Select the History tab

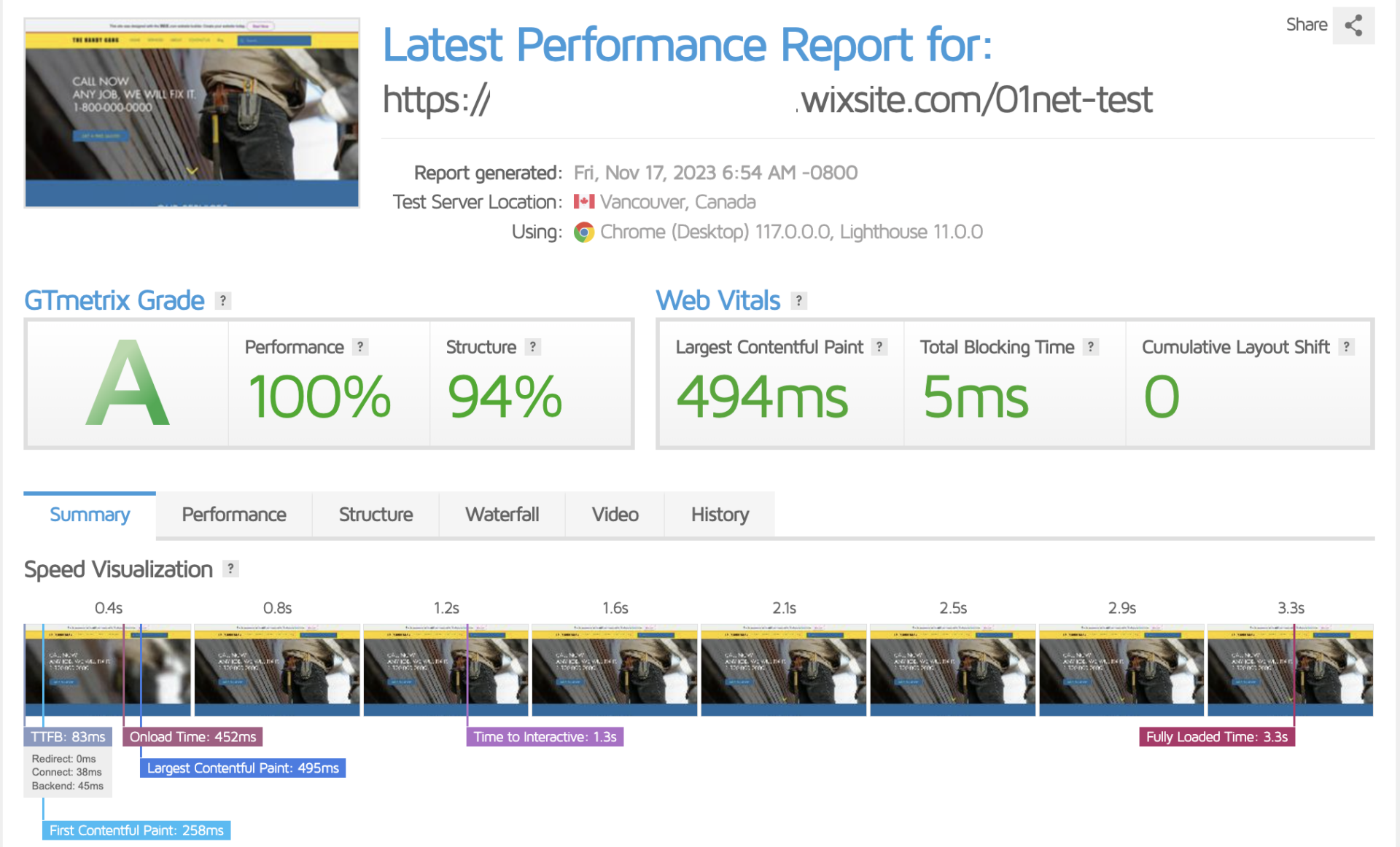coord(720,514)
